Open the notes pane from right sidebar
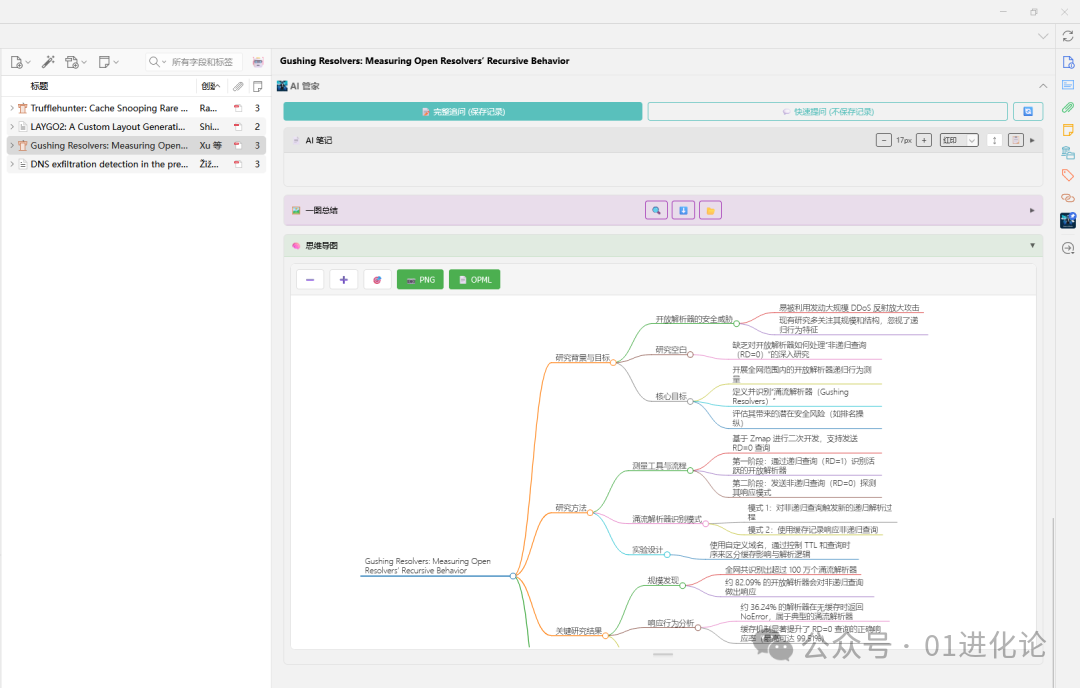The width and height of the screenshot is (1080, 688). (x=1067, y=130)
